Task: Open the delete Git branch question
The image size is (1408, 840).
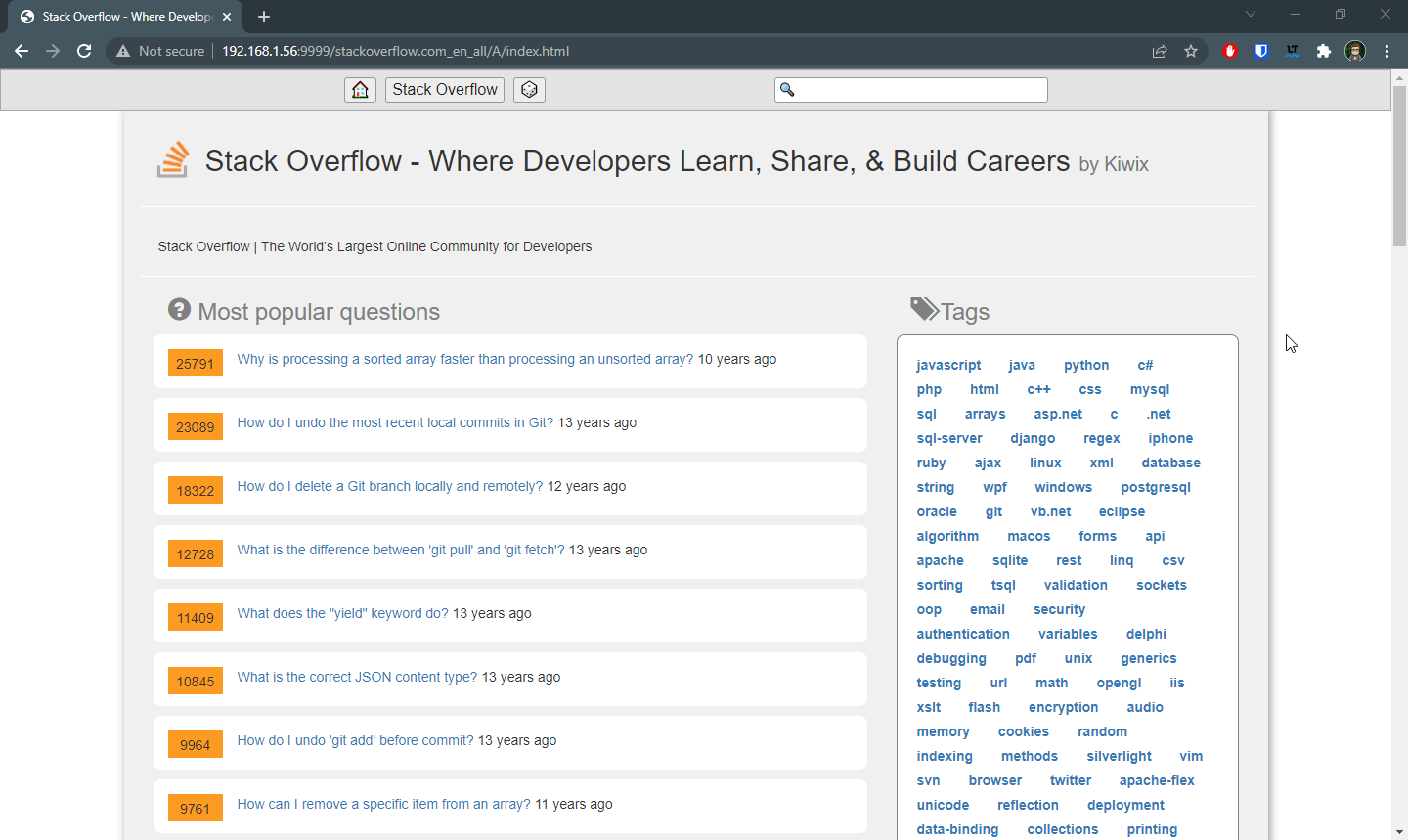Action: [x=390, y=486]
